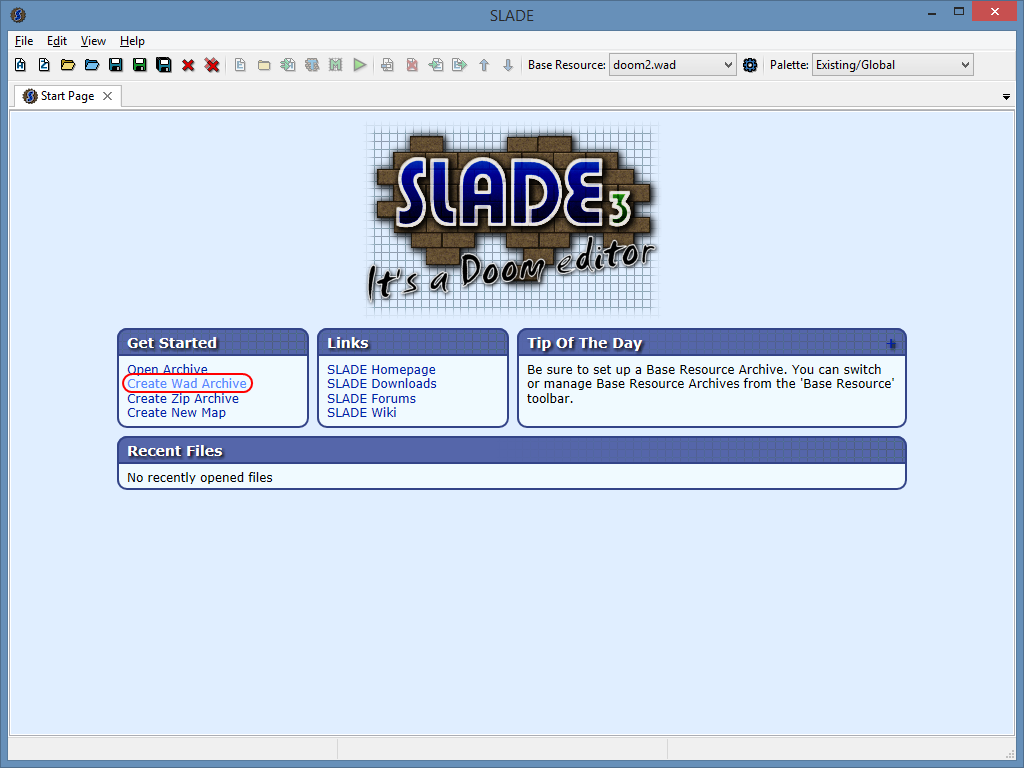Click the Move Up arrow icon

point(484,65)
